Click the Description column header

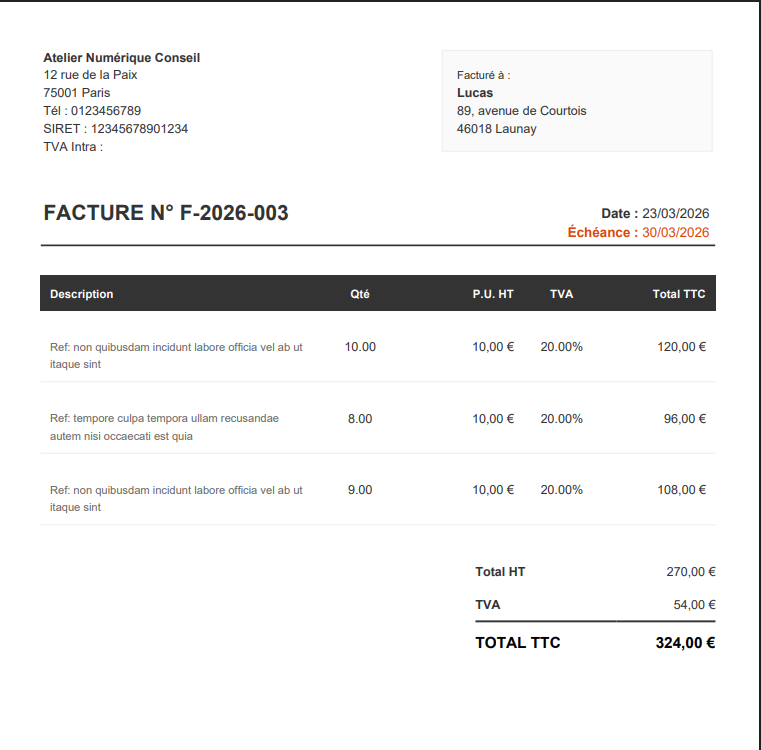coord(82,294)
